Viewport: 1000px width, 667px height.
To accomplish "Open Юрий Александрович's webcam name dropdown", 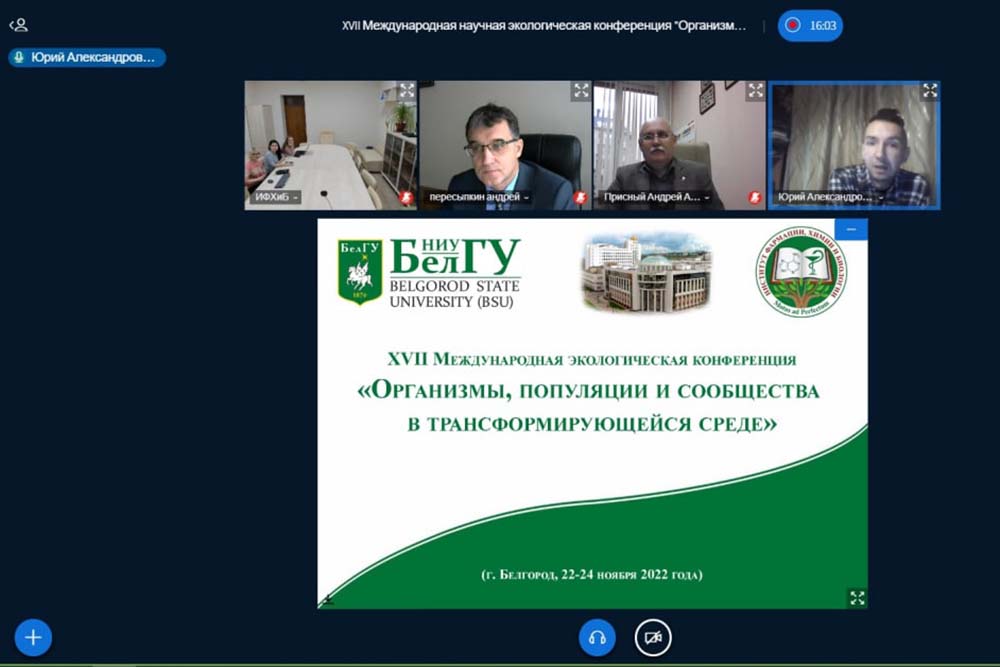I will pyautogui.click(x=825, y=198).
